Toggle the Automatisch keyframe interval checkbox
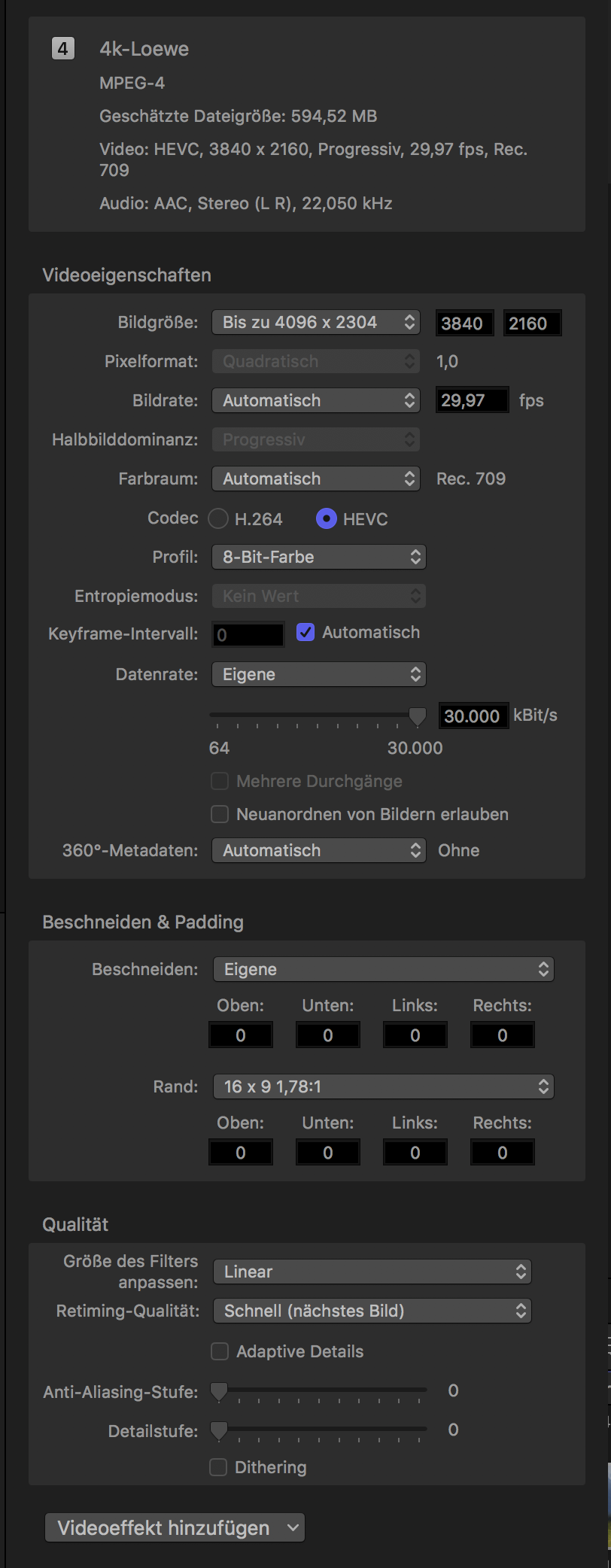611x1568 pixels. tap(305, 633)
